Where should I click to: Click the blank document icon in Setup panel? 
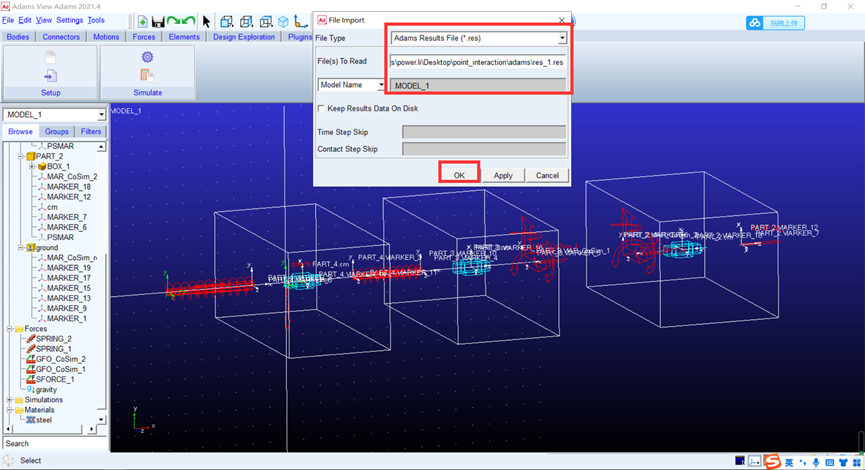50,57
